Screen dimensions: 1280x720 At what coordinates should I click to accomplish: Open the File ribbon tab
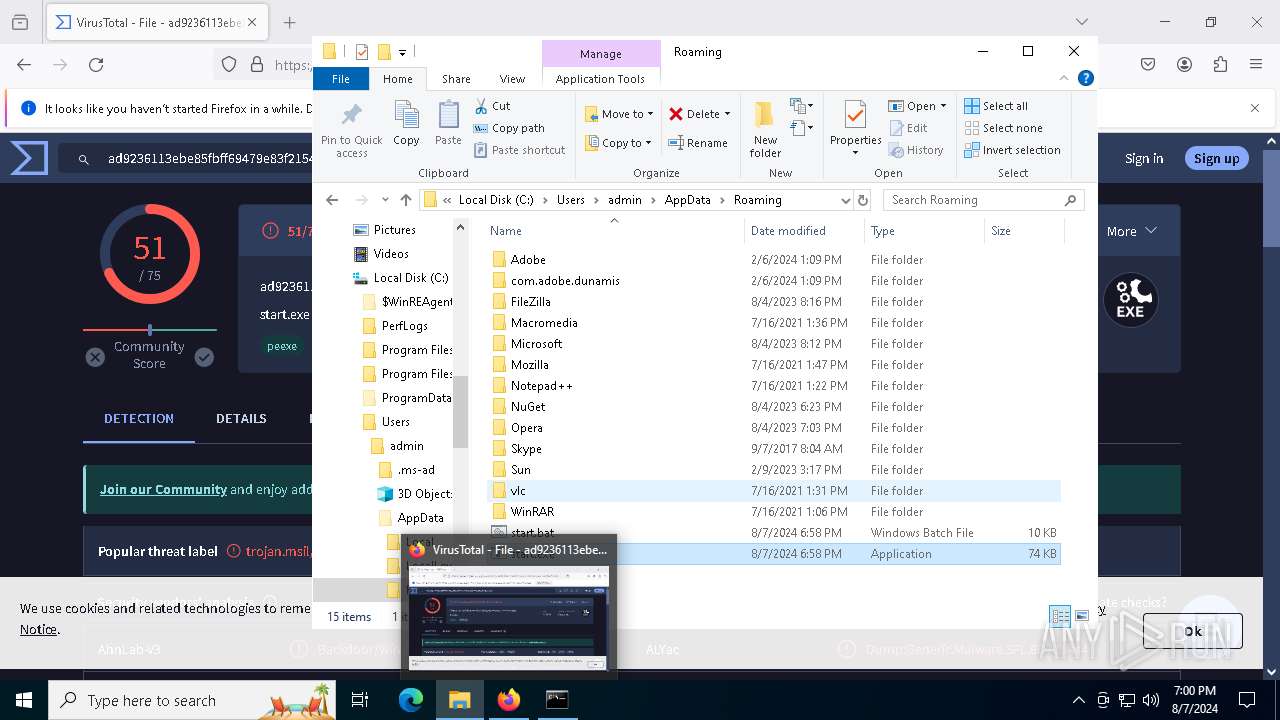[341, 79]
